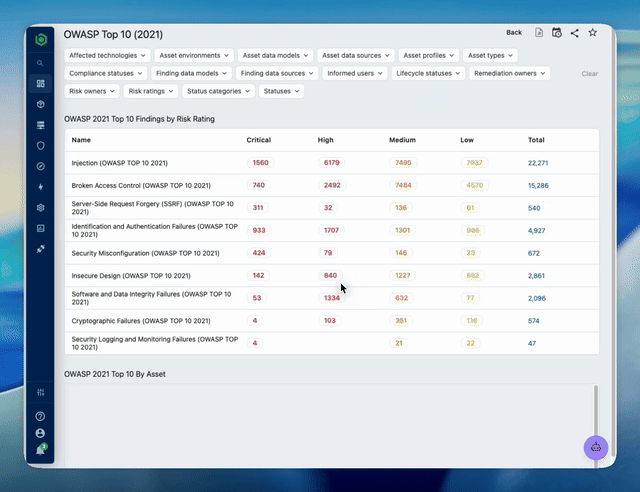Open the compass explore icon in sidebar
Image resolution: width=640 pixels, height=492 pixels.
[x=40, y=166]
